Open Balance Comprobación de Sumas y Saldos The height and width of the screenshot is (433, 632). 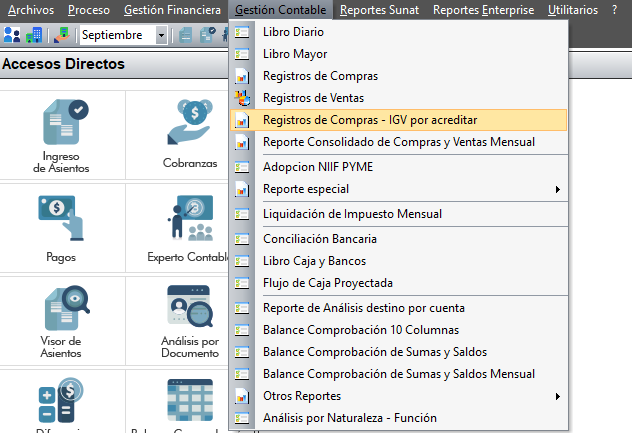(398, 352)
